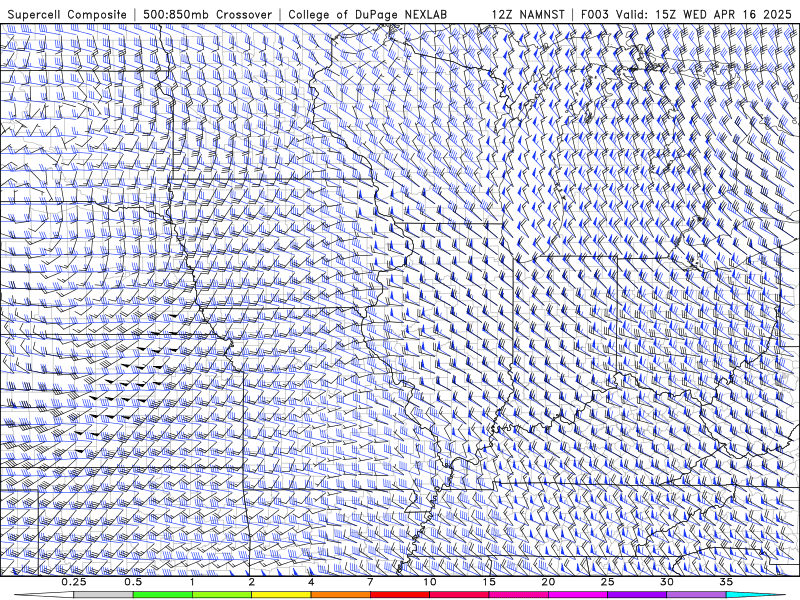Click the magenta 20–25 color bar segment
This screenshot has height=600, width=800.
click(578, 595)
